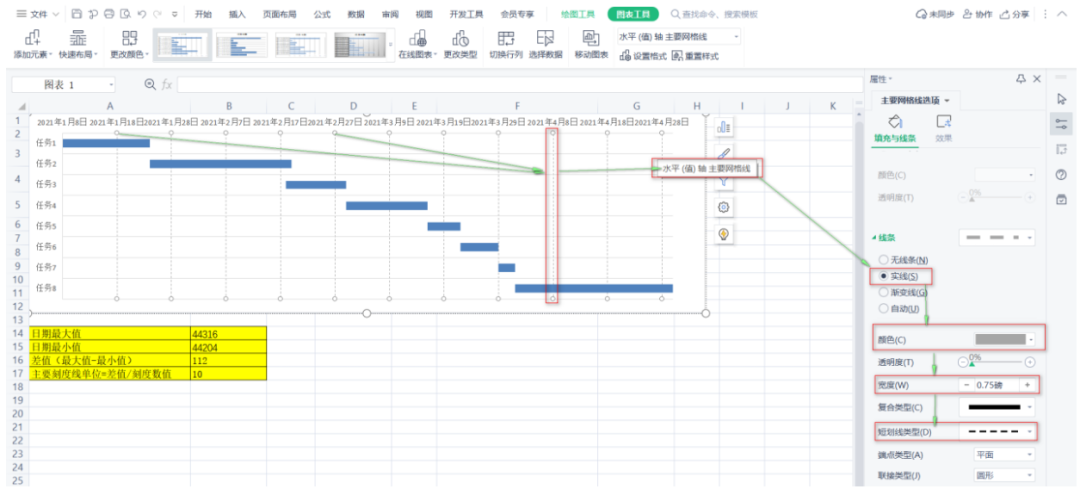Open 快速布局 (Quick Layout) tool
This screenshot has height=489, width=1080.
click(78, 45)
